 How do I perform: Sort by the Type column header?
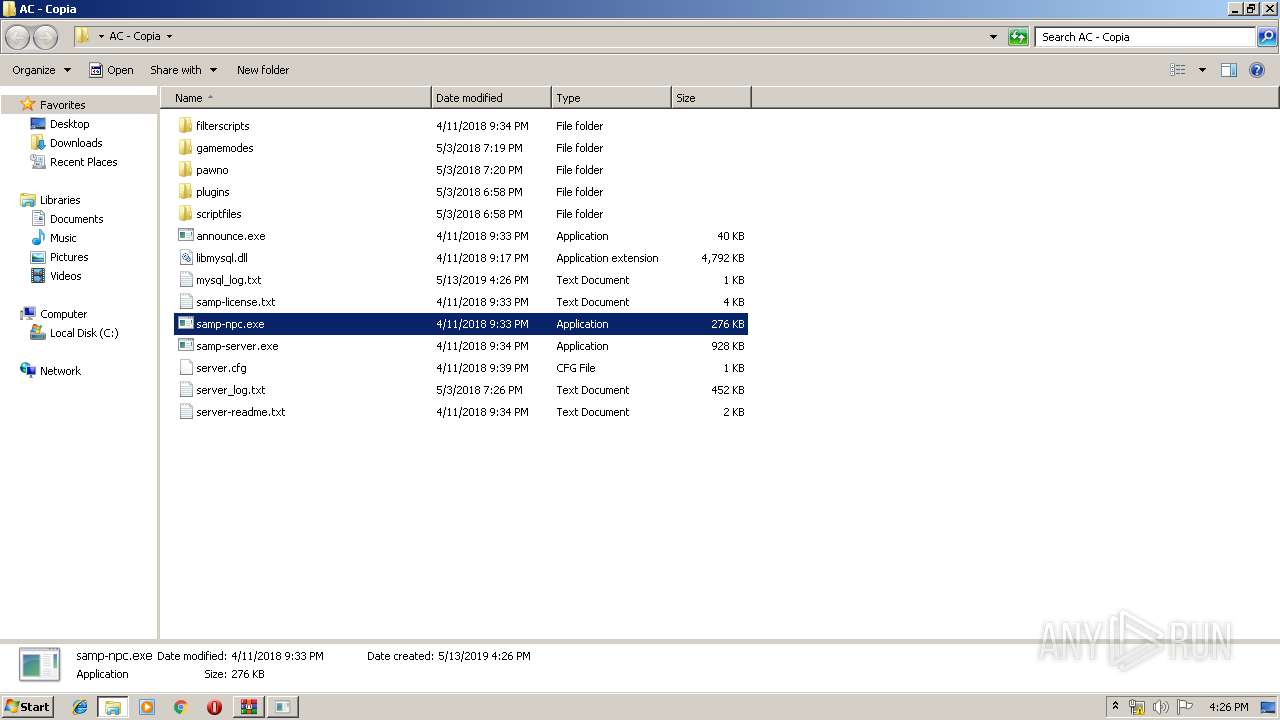pyautogui.click(x=611, y=98)
